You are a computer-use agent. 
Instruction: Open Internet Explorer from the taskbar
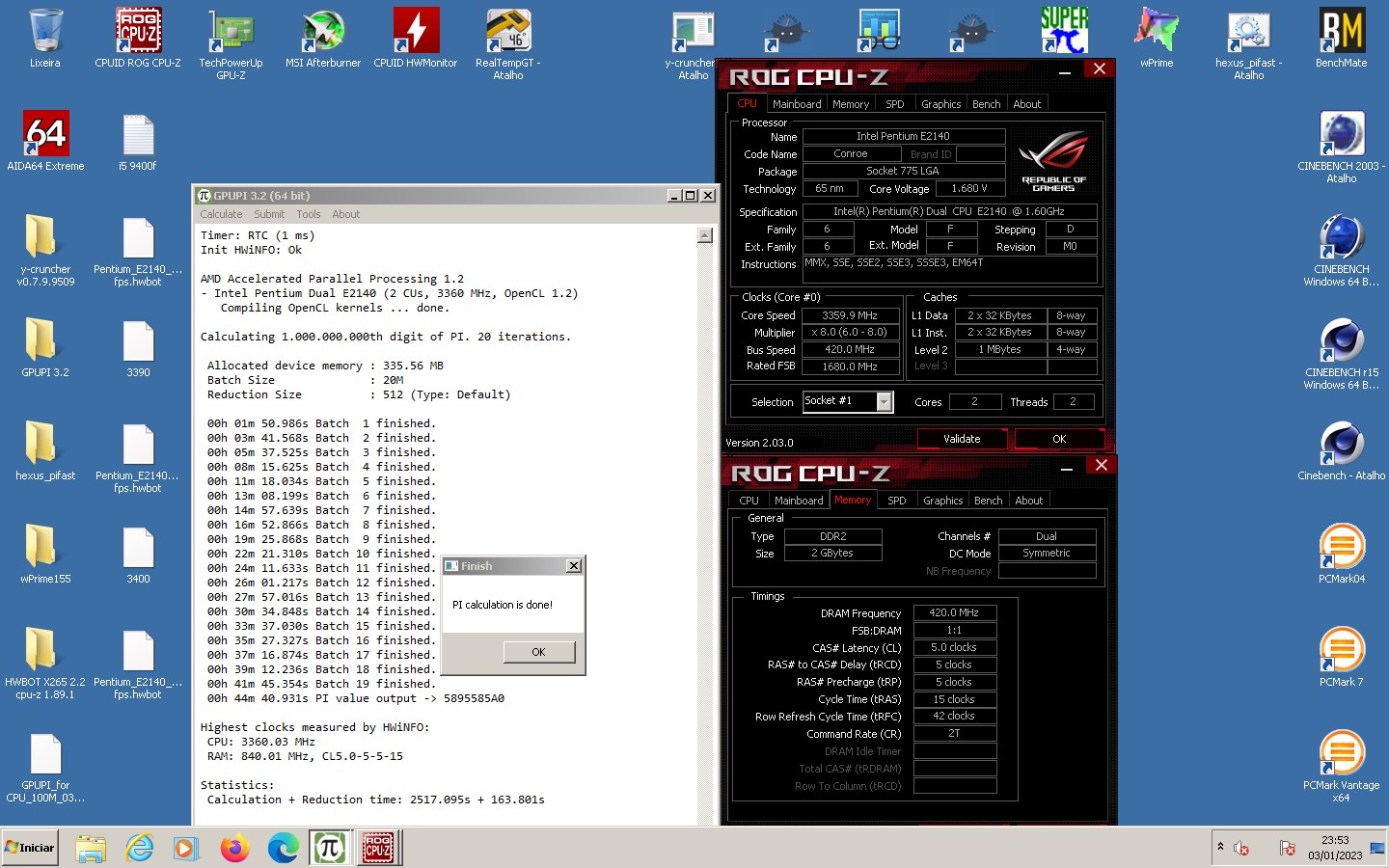(x=140, y=849)
